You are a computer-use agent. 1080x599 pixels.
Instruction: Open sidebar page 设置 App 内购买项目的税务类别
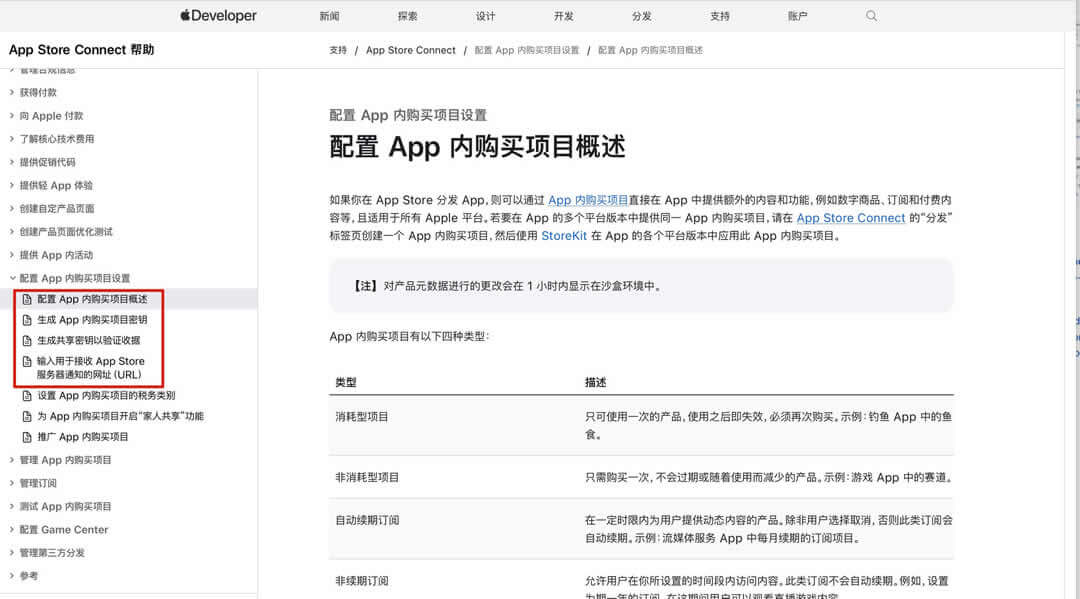point(106,396)
